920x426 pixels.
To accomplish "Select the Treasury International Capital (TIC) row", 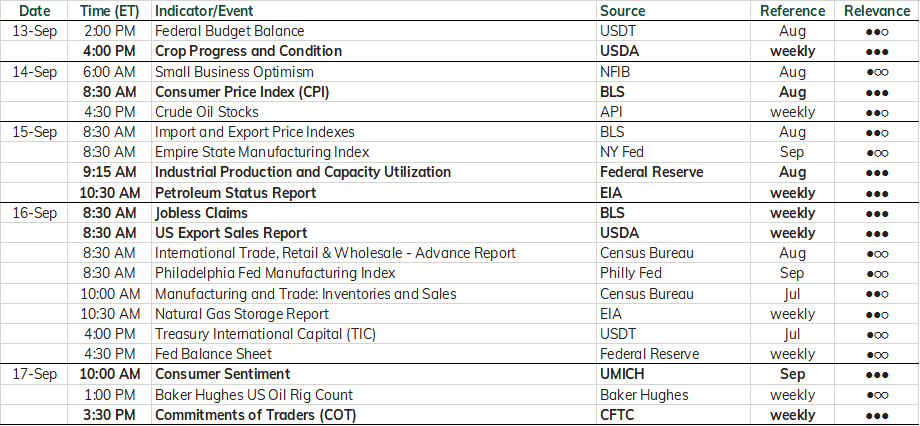I will 460,334.
